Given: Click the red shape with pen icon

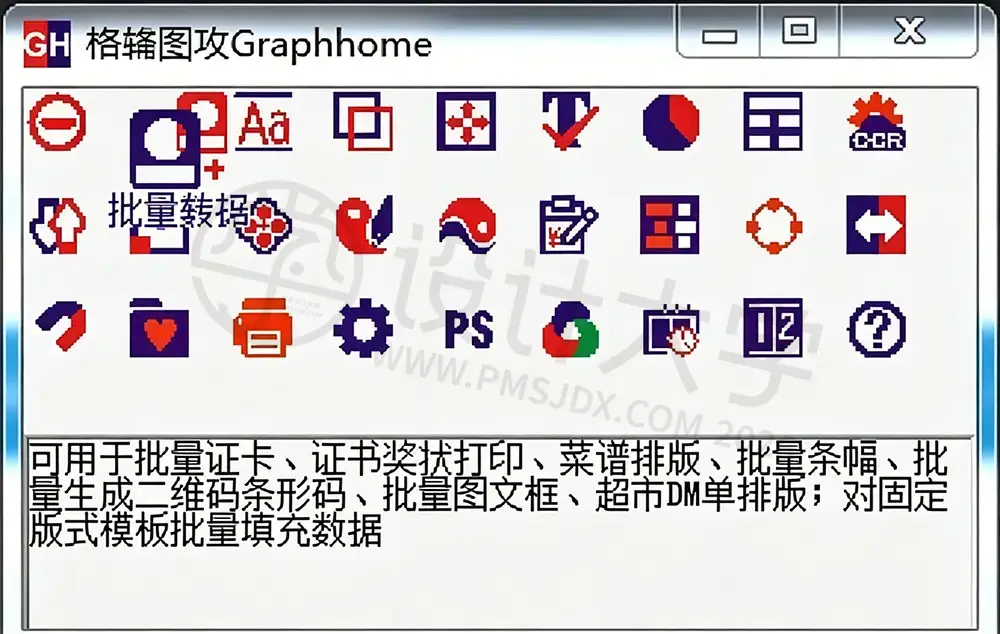Looking at the screenshot, I should (x=364, y=225).
